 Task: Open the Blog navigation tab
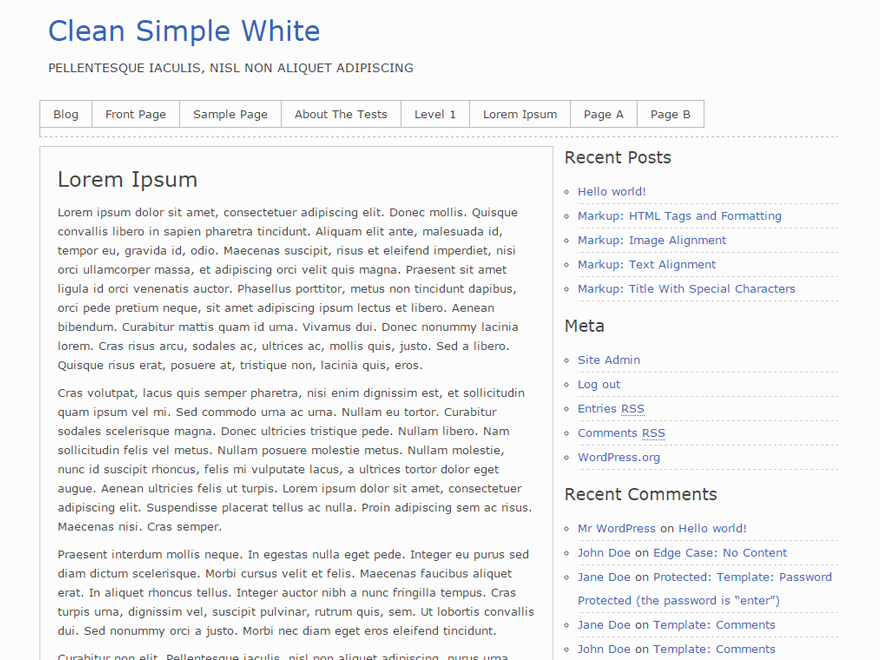[65, 113]
